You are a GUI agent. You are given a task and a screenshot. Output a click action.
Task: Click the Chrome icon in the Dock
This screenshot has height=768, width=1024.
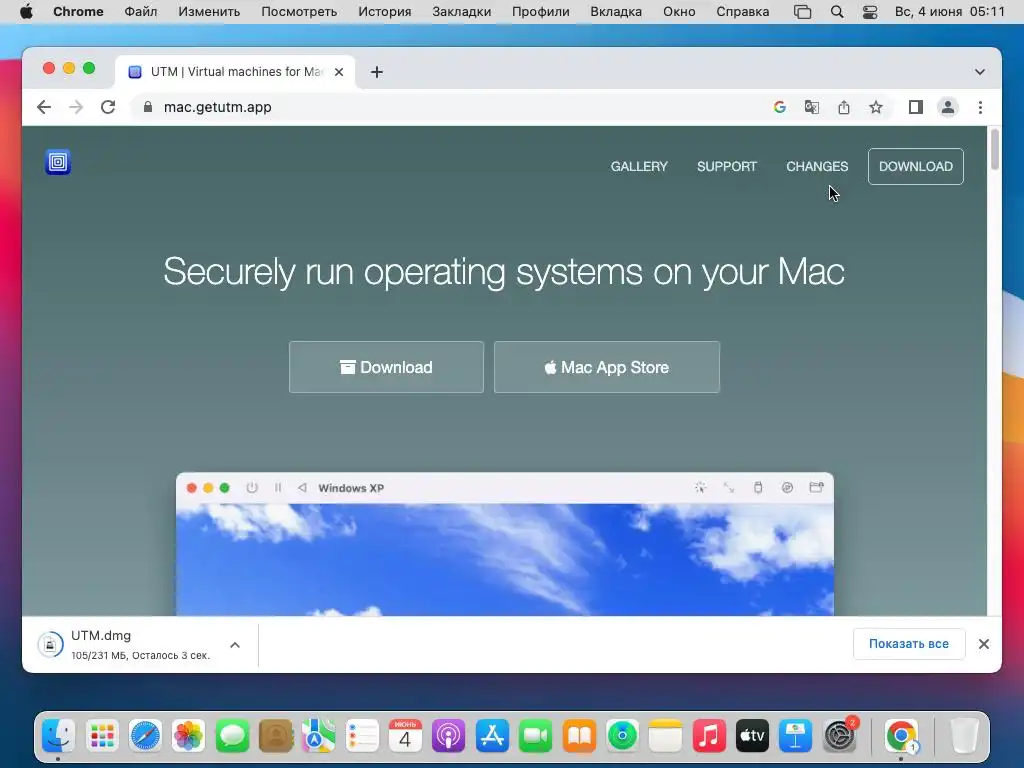click(902, 736)
